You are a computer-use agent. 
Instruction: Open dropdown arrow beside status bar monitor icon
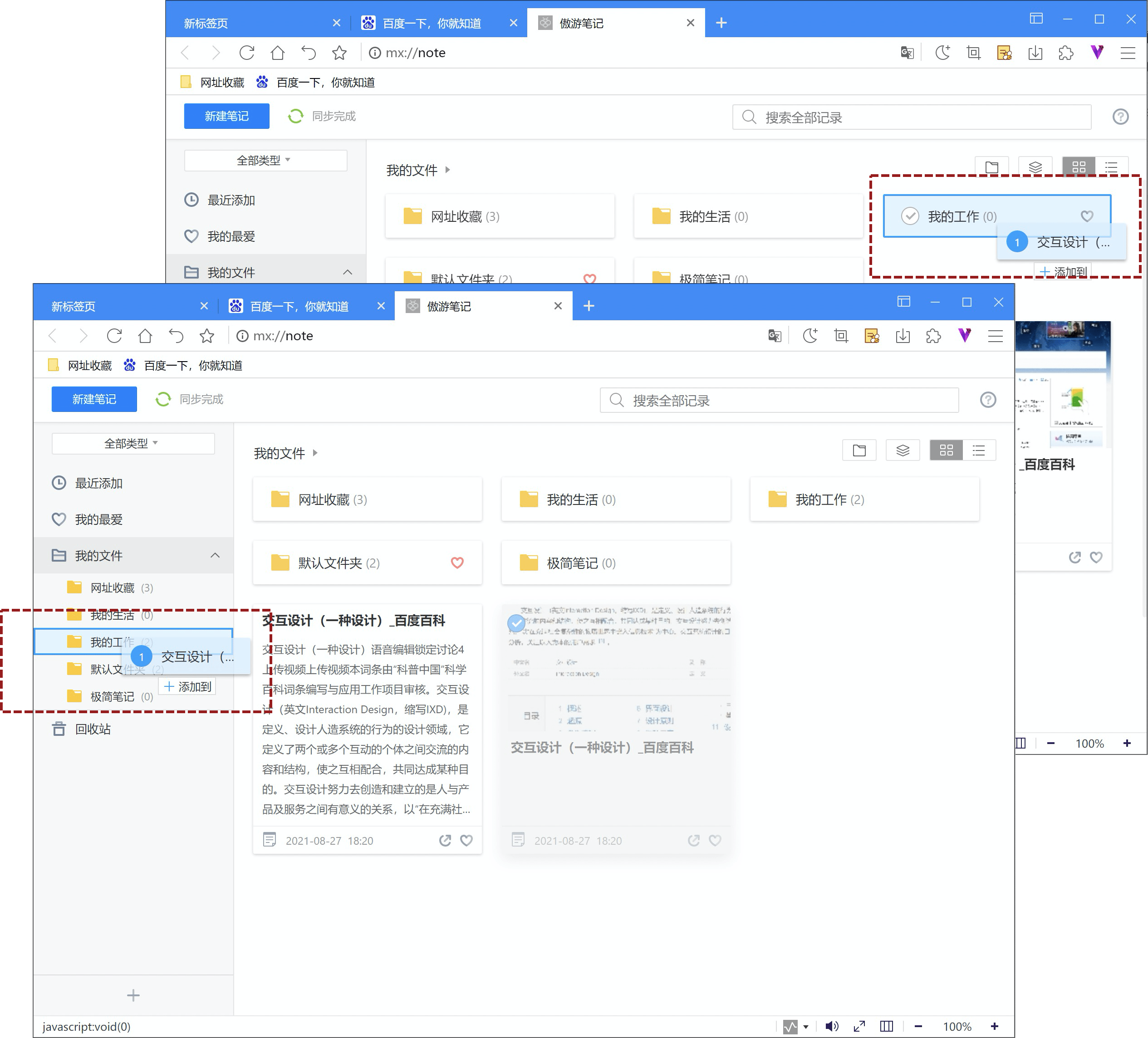coord(806,1027)
